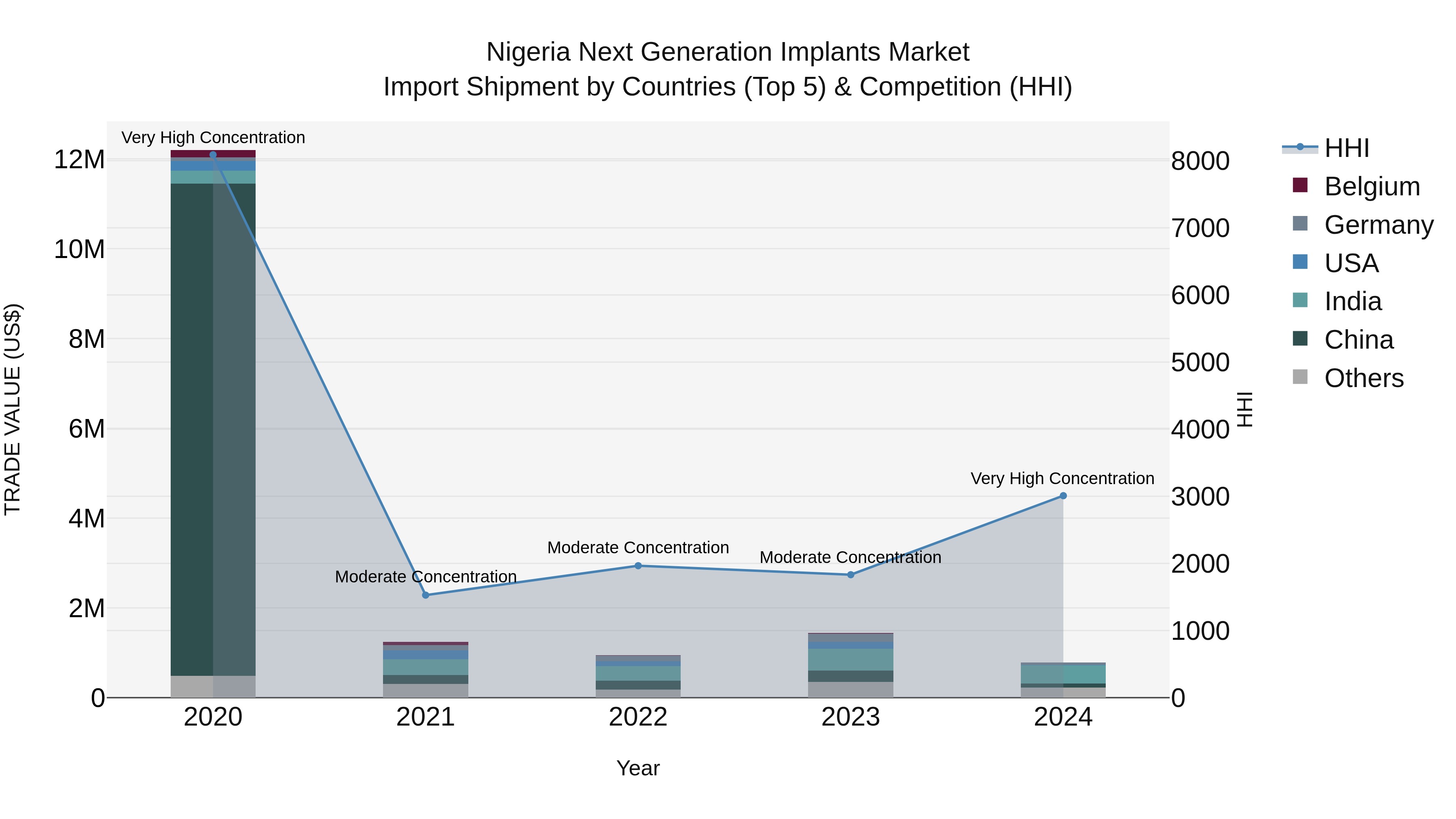Click the 4000 right axis tick label

[x=1200, y=430]
